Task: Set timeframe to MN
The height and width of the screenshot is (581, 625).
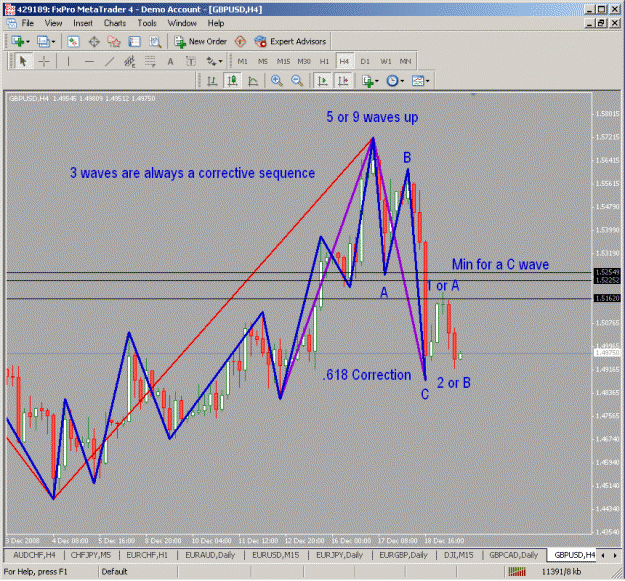Action: pos(405,61)
